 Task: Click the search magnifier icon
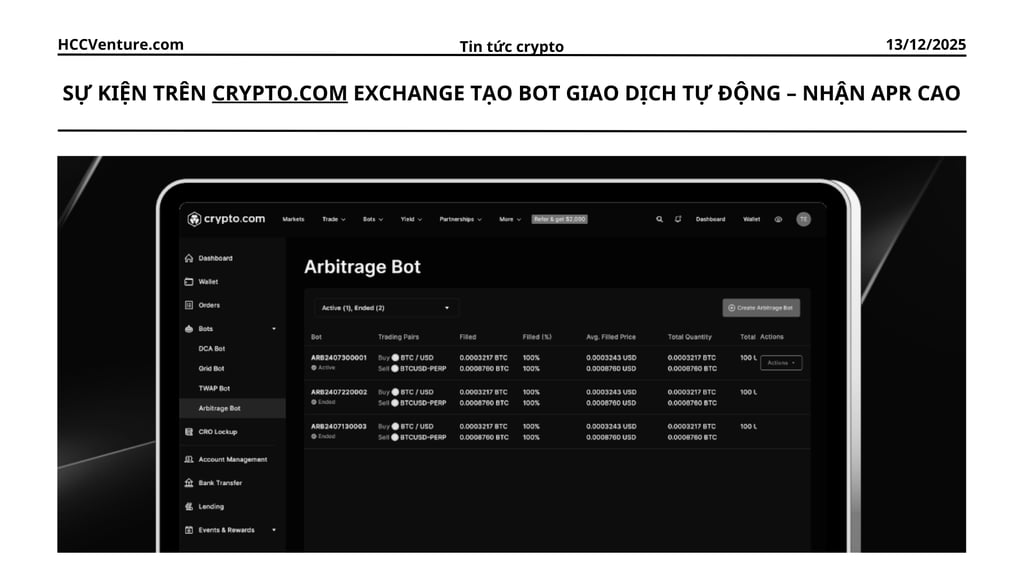pos(659,220)
